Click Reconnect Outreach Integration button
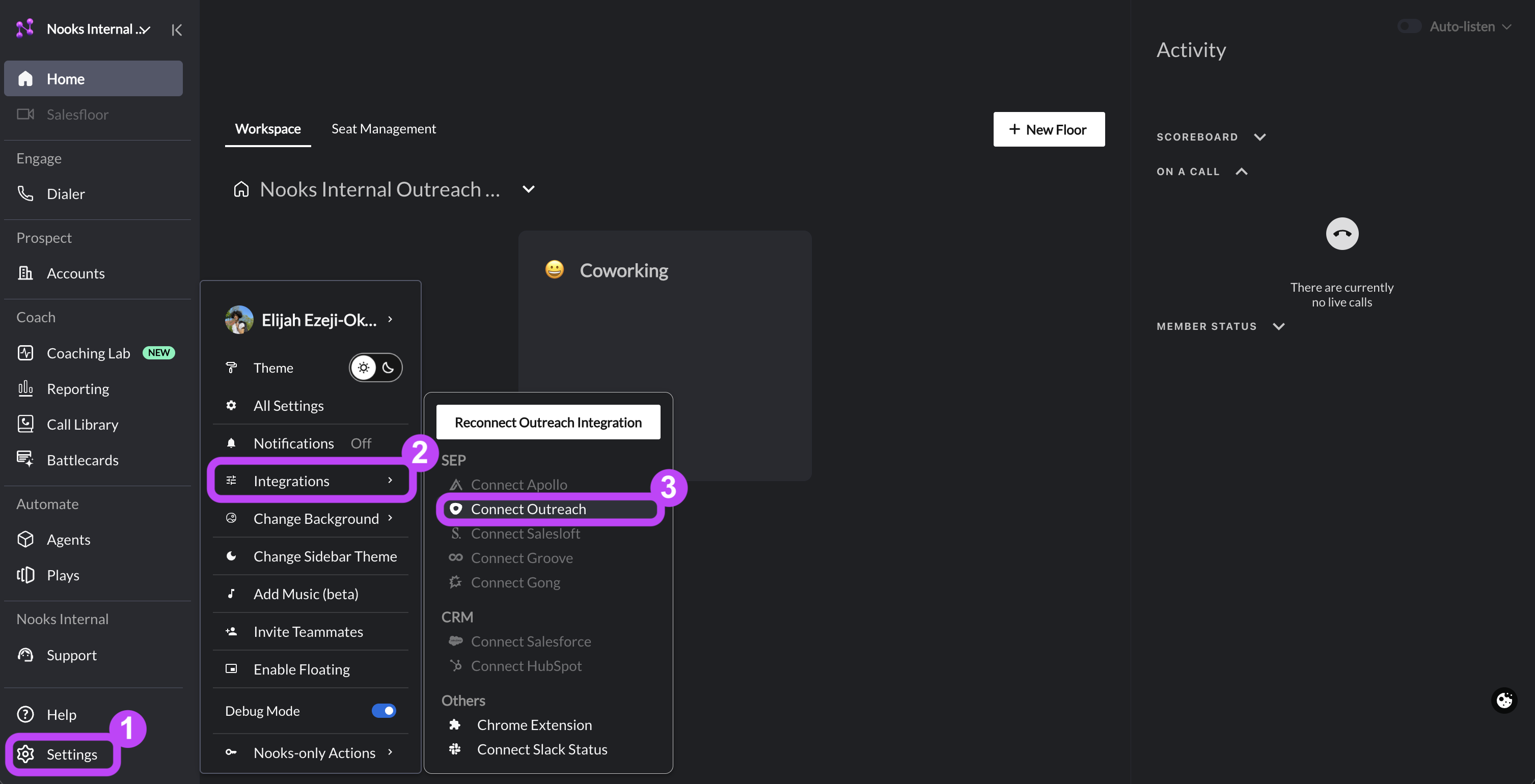1535x784 pixels. click(548, 422)
